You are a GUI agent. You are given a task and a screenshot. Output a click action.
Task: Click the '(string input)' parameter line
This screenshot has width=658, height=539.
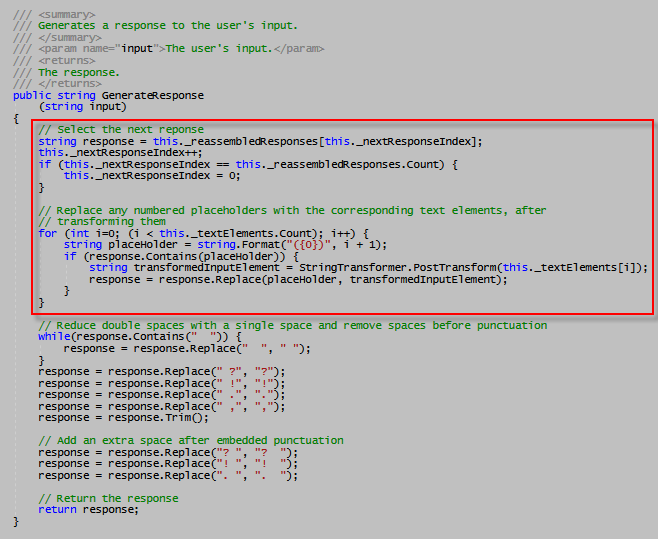(83, 107)
